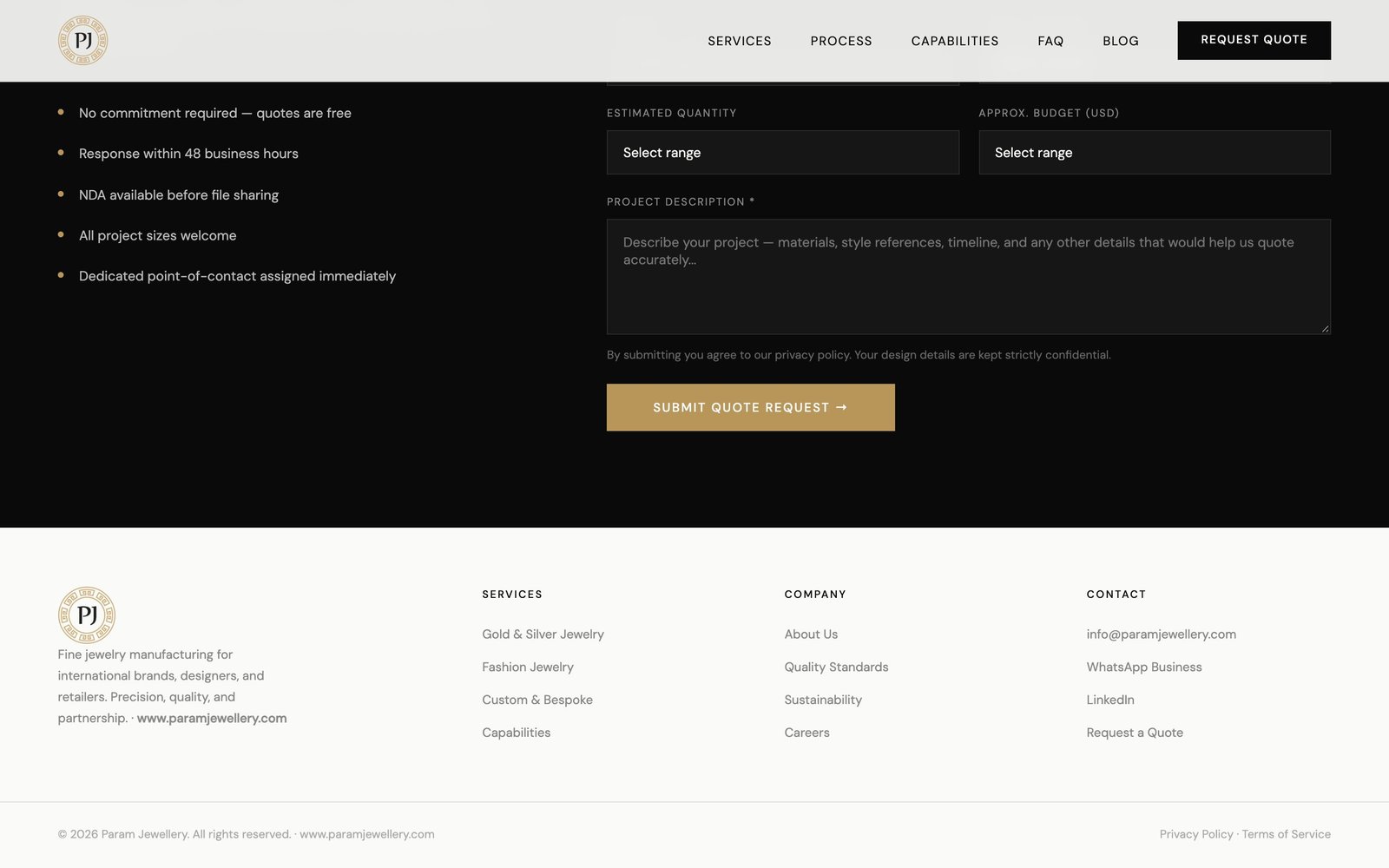Open the Privacy Policy link

[1196, 834]
